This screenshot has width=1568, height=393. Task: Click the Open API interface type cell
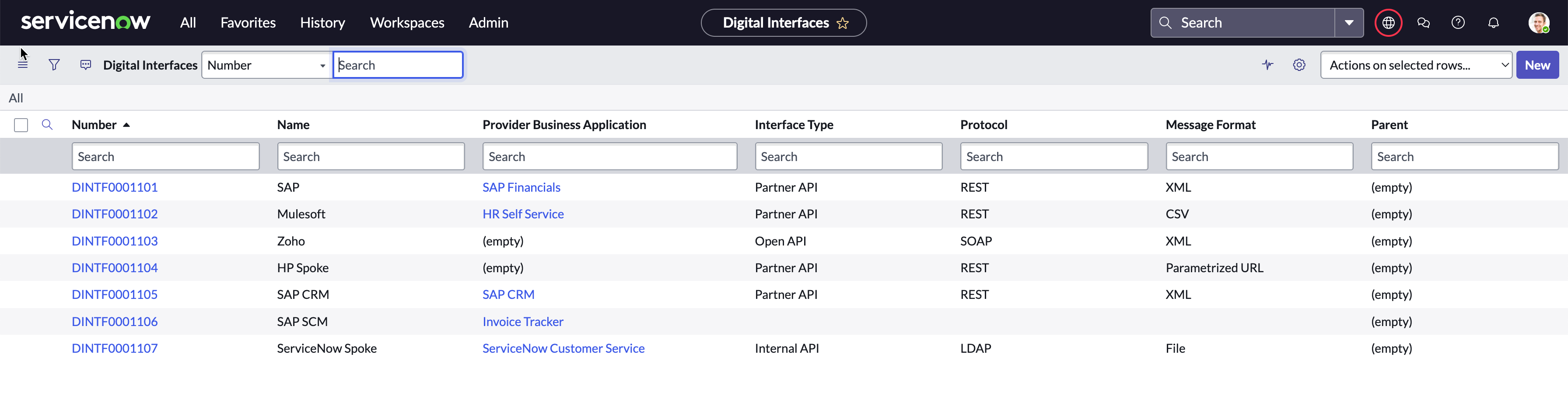(780, 241)
